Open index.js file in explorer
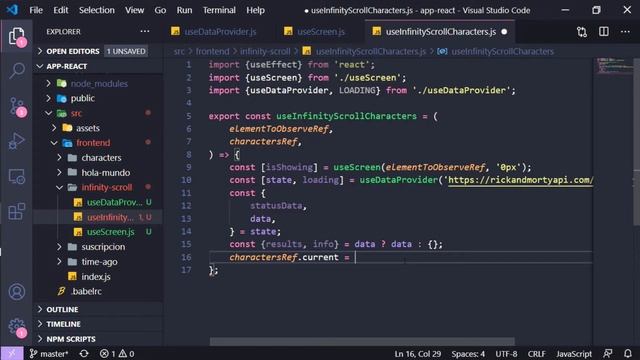Viewport: 640px width, 360px height. point(96,277)
